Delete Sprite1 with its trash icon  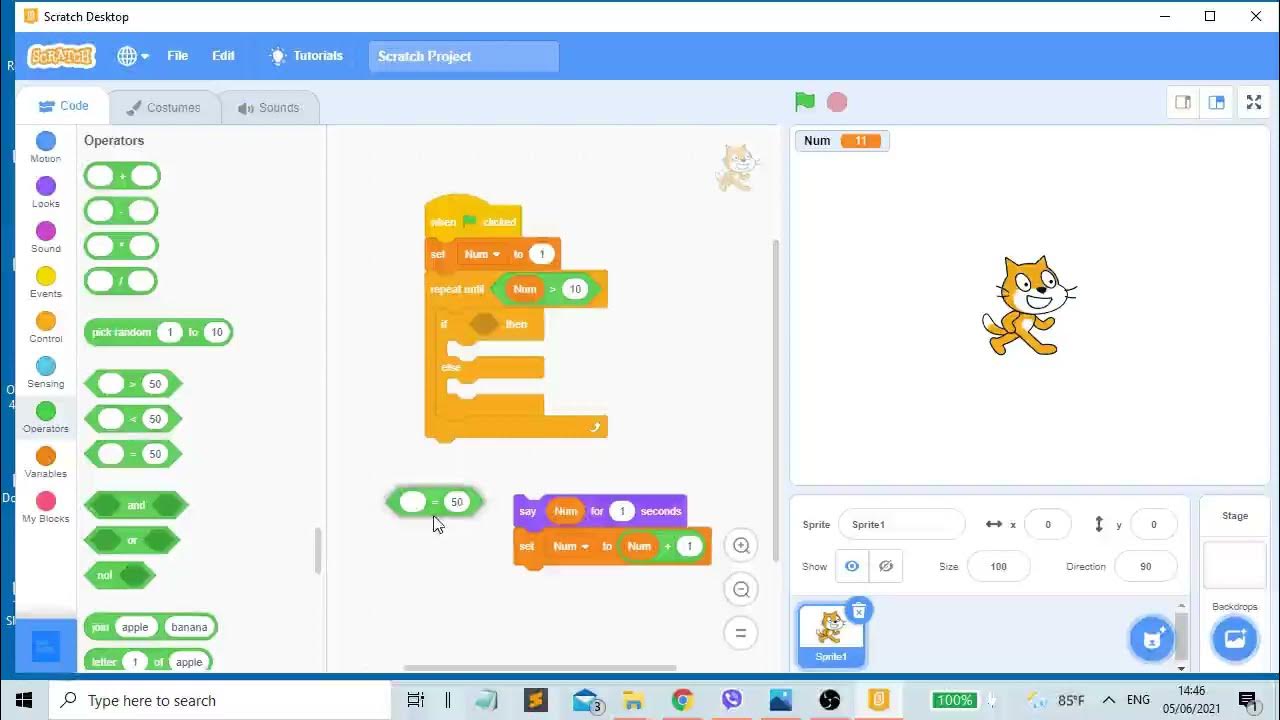[859, 611]
